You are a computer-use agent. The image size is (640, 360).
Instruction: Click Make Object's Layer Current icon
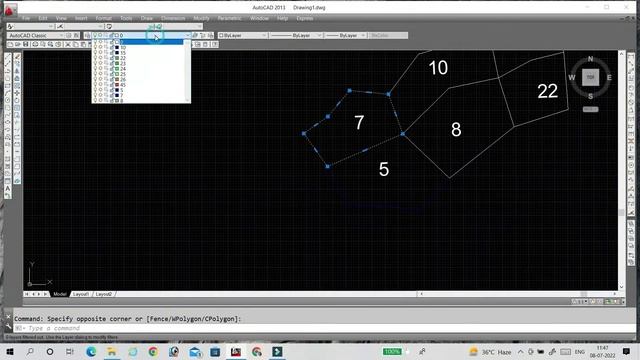pyautogui.click(x=195, y=36)
